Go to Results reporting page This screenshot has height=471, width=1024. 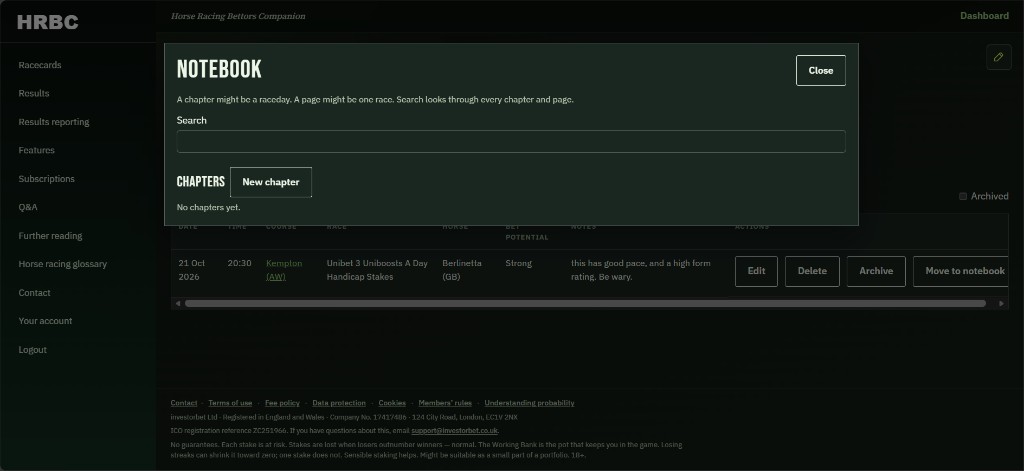(x=54, y=122)
